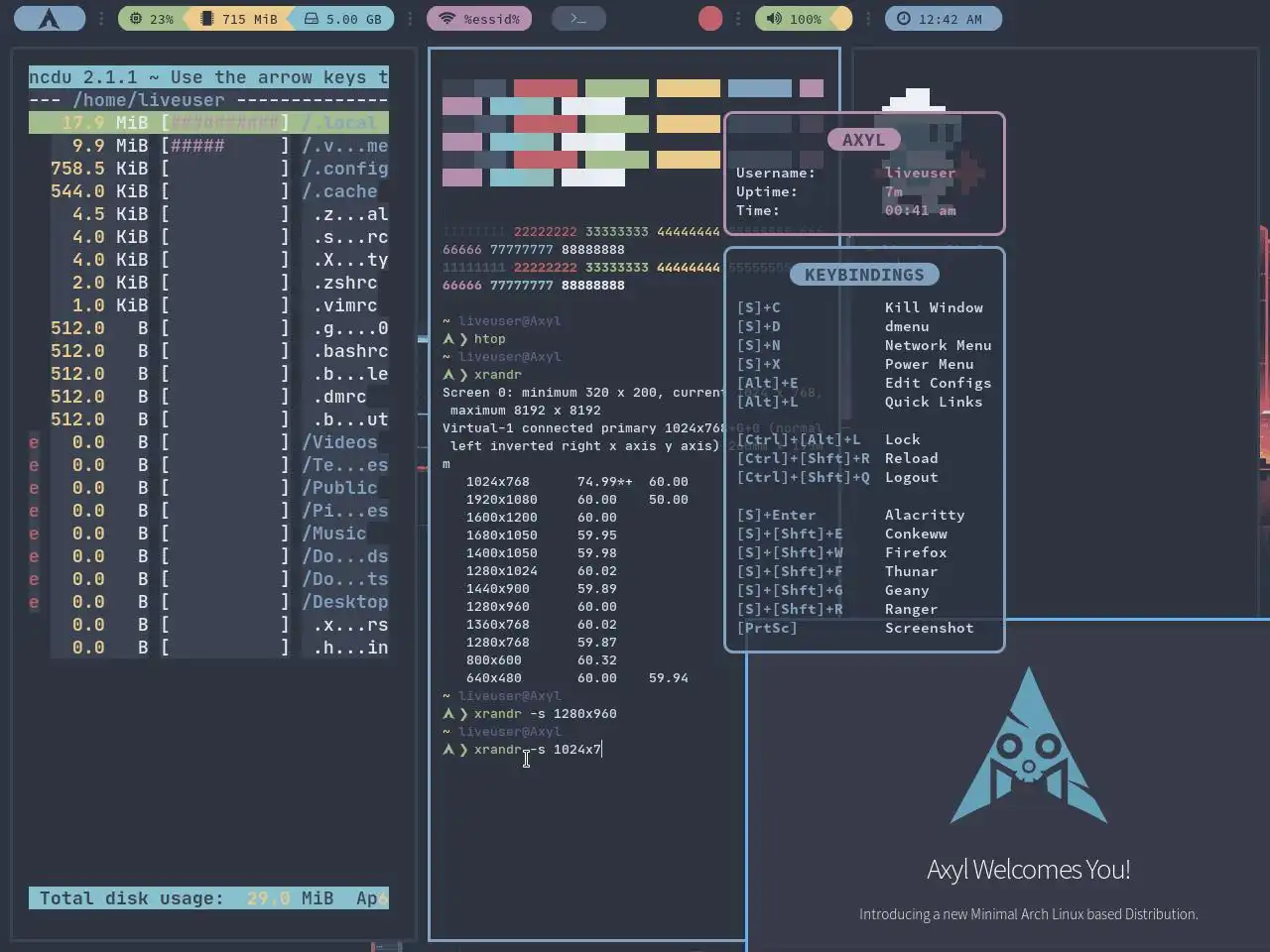Launch terminal from the top bar prompt icon
Screen dimensions: 1270x952
(x=578, y=19)
